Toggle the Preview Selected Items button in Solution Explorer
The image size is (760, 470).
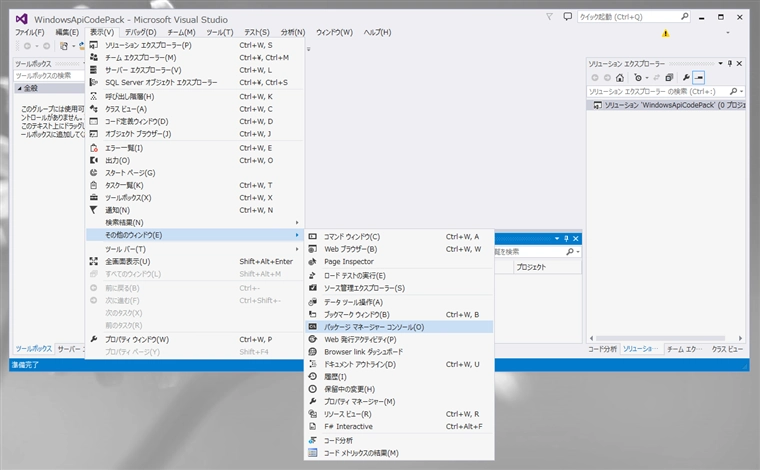click(698, 78)
